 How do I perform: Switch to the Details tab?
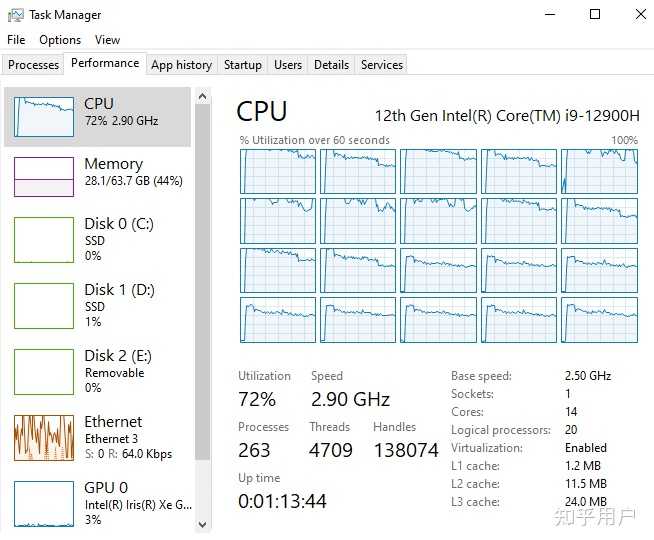pos(331,65)
